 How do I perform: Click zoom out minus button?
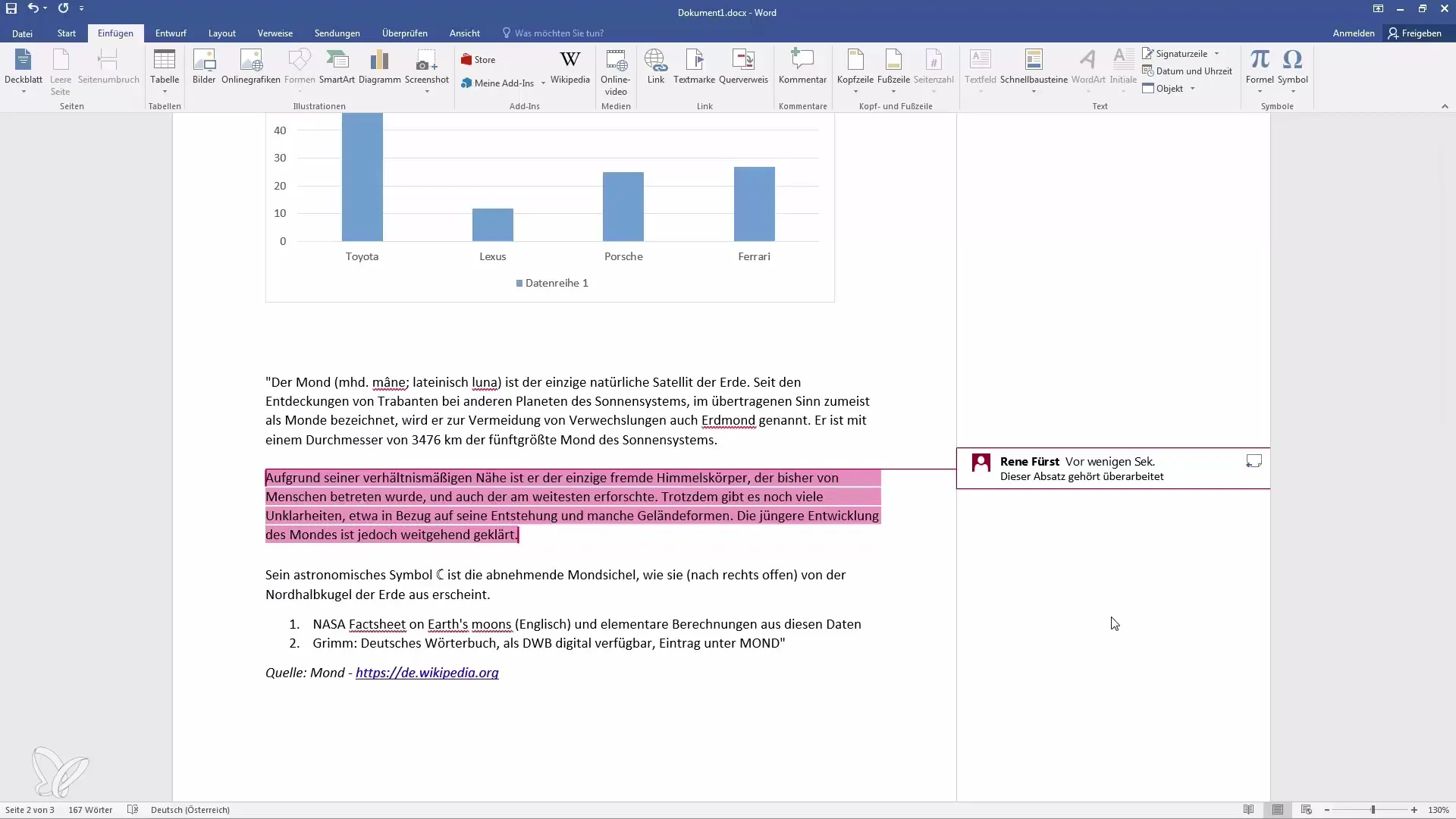tap(1327, 810)
